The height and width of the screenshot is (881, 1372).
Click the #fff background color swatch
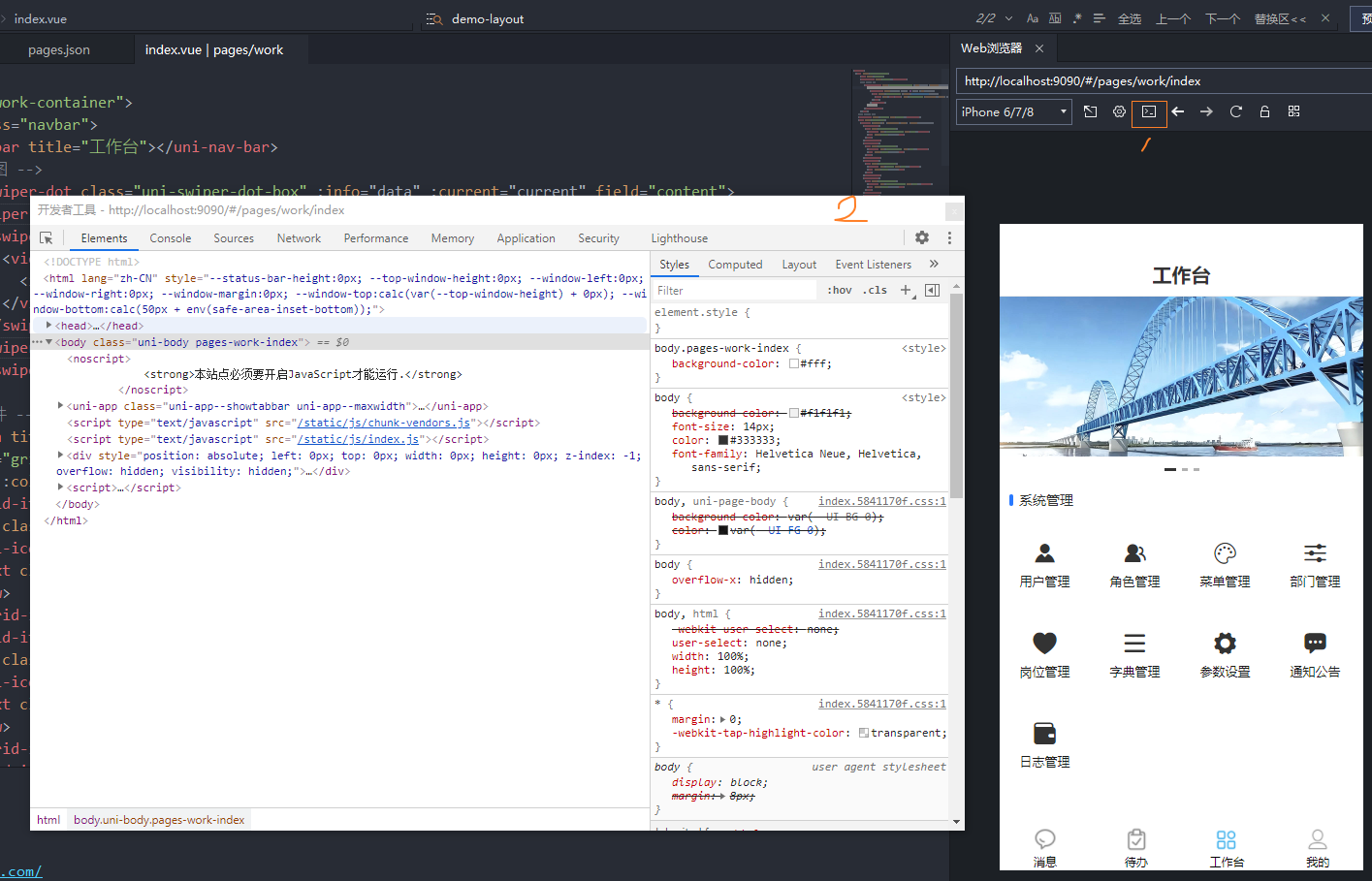[794, 364]
